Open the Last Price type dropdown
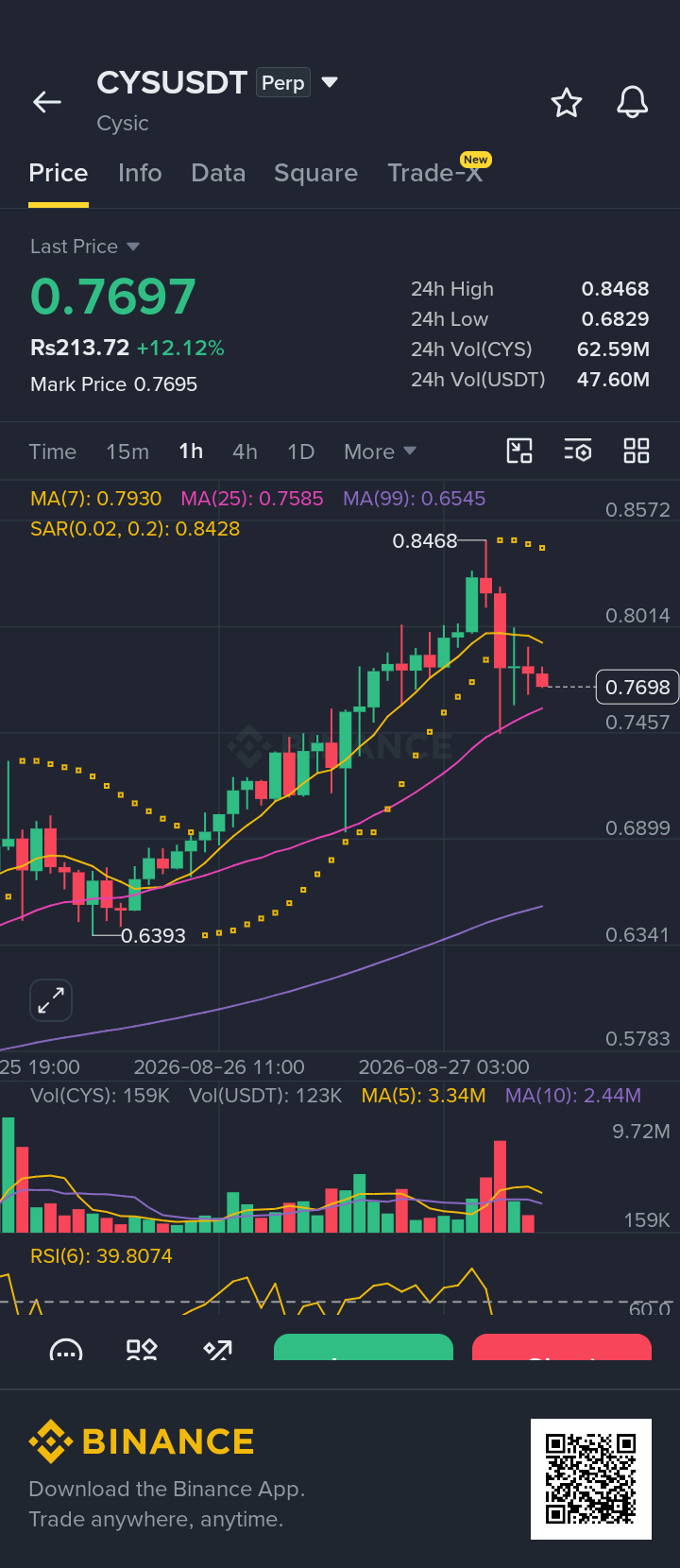This screenshot has width=680, height=1568. 85,247
